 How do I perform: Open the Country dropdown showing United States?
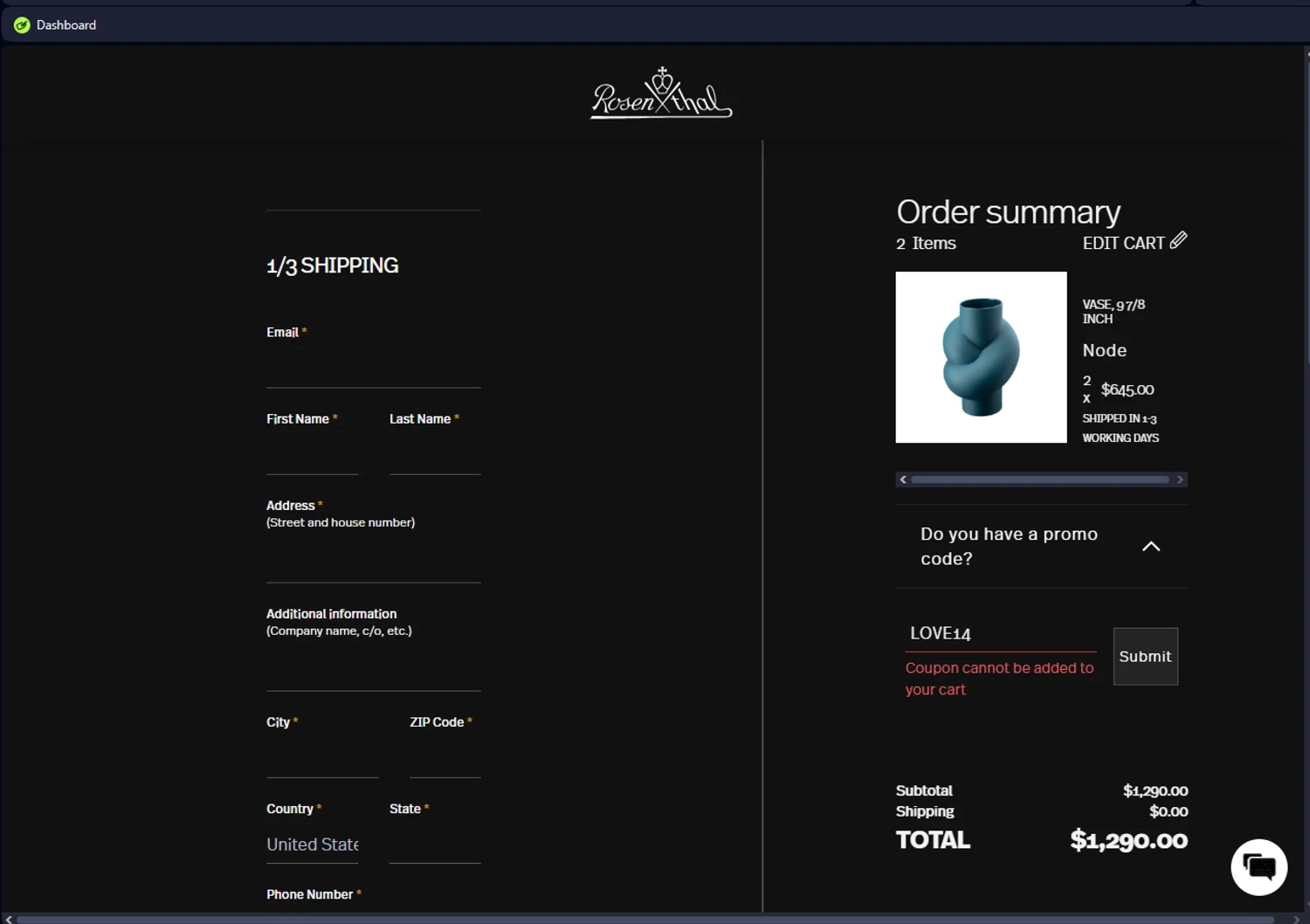click(x=312, y=845)
